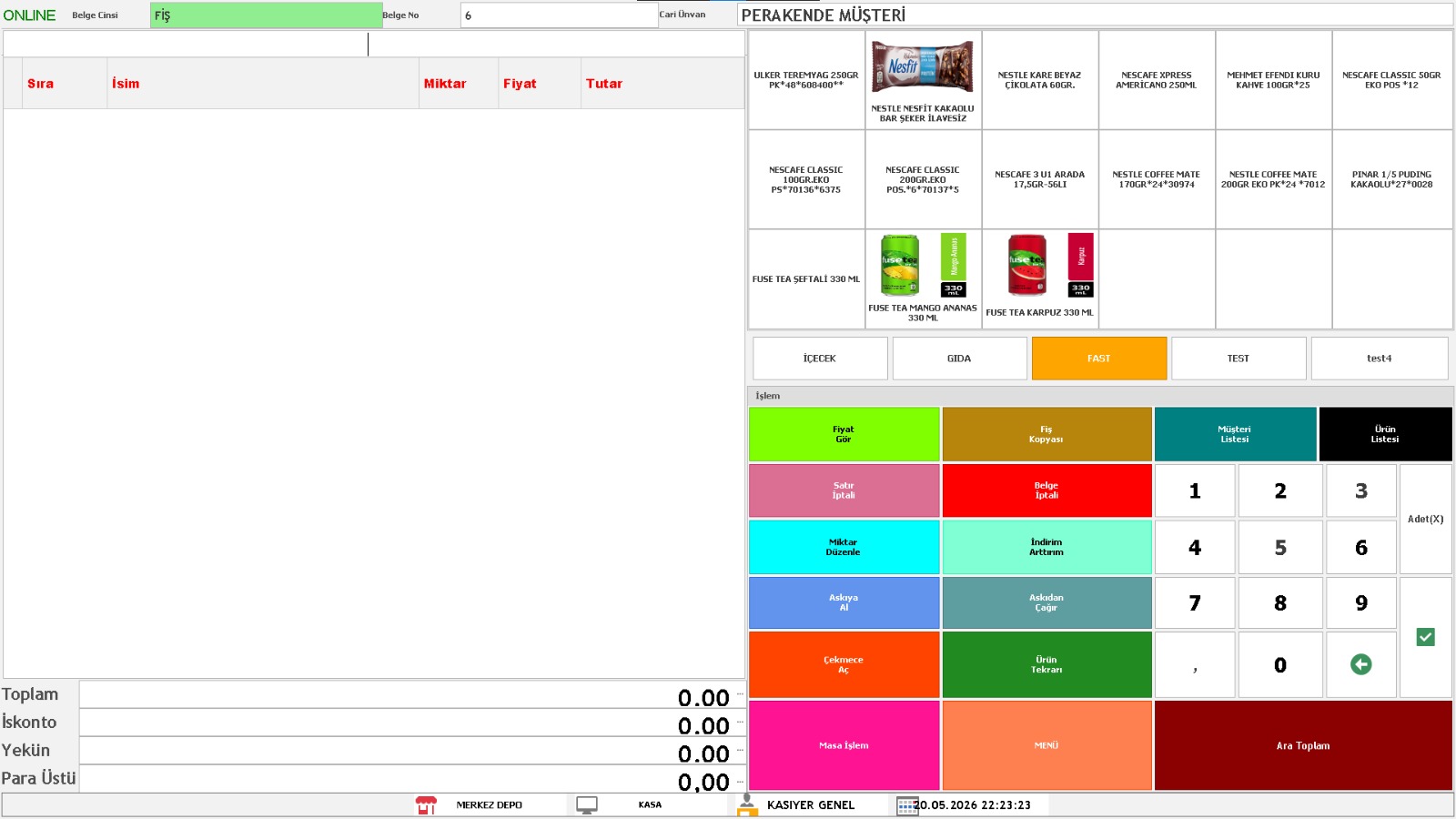Click the Fiyat Gör button
The image size is (1456, 819).
(844, 434)
